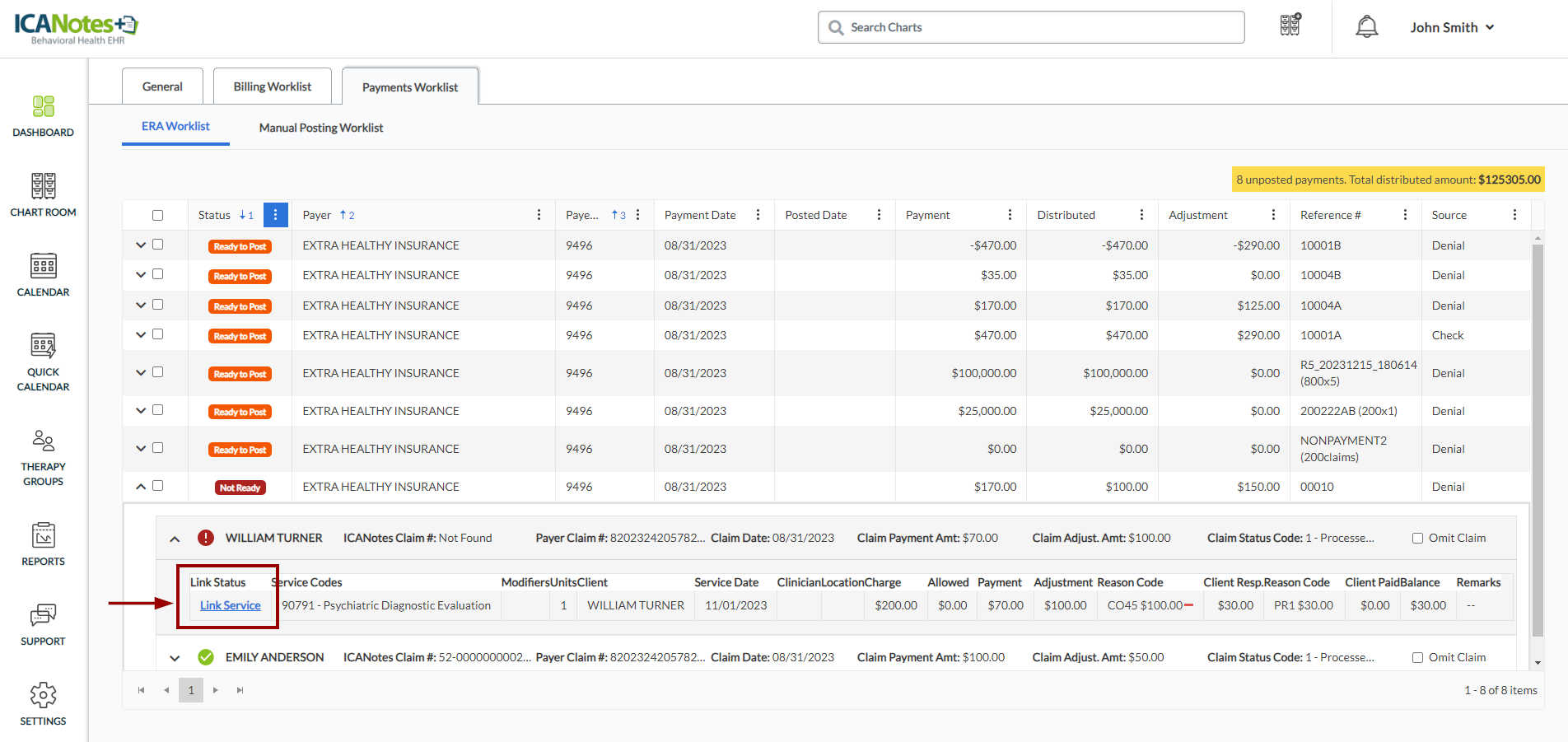Select the Payments Worklist tab
Screen dimensions: 1568x742
(x=410, y=87)
